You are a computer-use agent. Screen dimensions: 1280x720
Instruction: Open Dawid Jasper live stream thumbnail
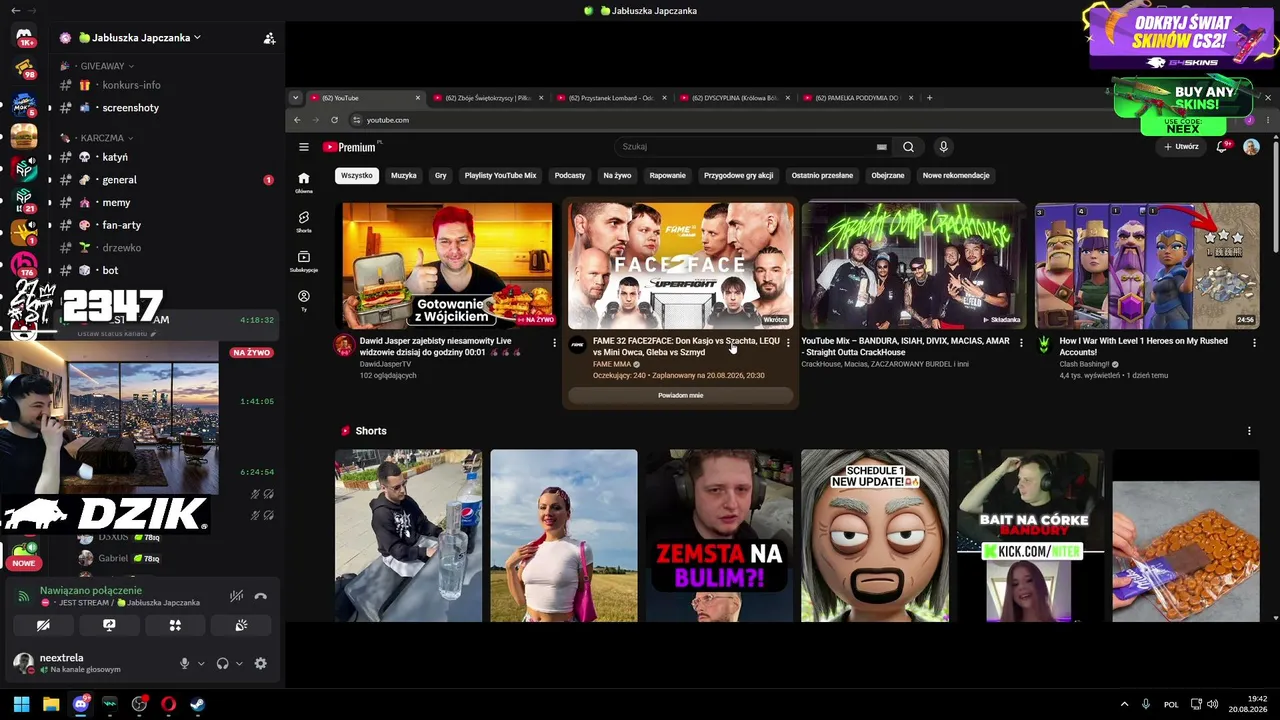pyautogui.click(x=447, y=266)
